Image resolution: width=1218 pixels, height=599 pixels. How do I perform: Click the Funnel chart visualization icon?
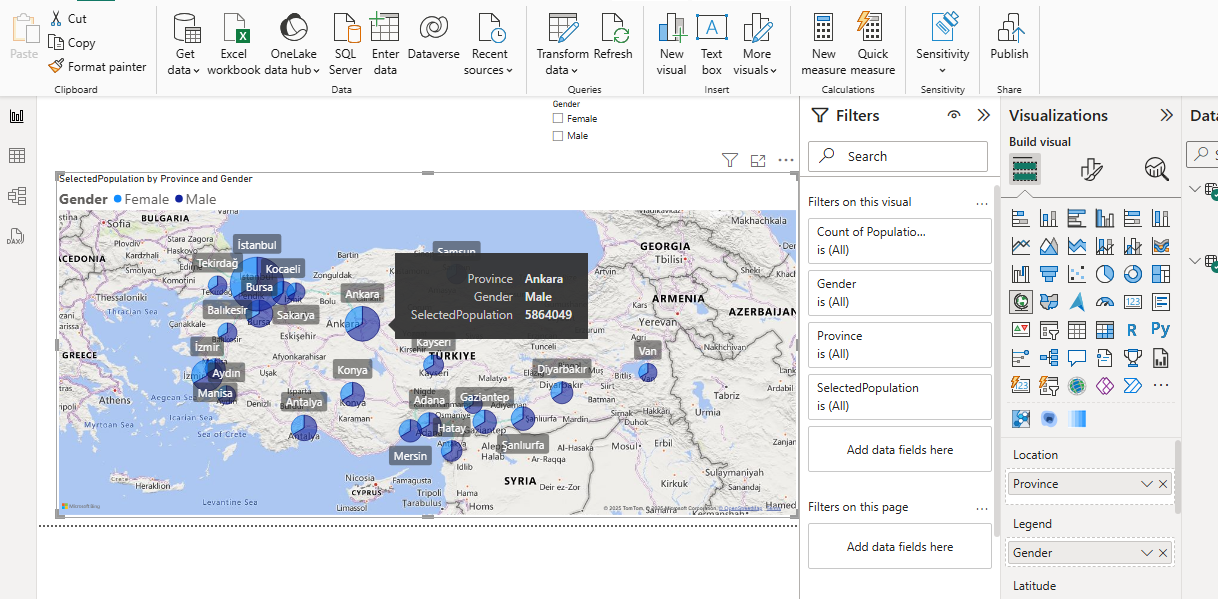point(1049,273)
